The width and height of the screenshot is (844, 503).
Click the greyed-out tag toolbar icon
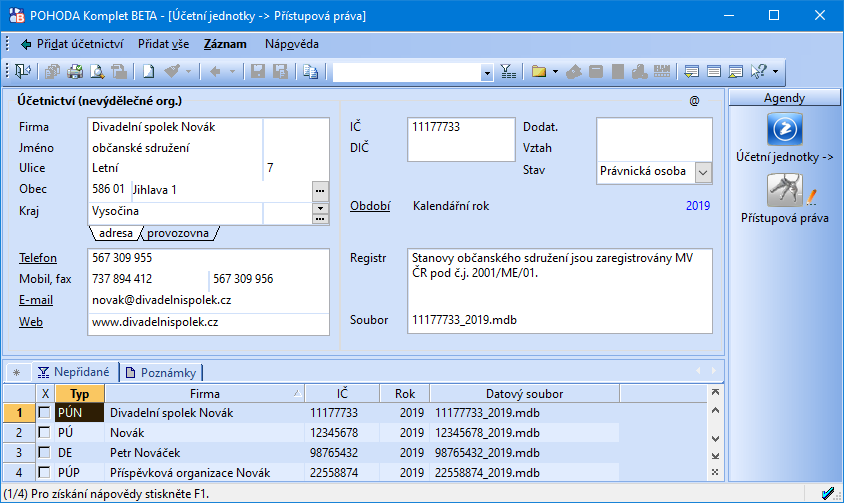click(574, 72)
